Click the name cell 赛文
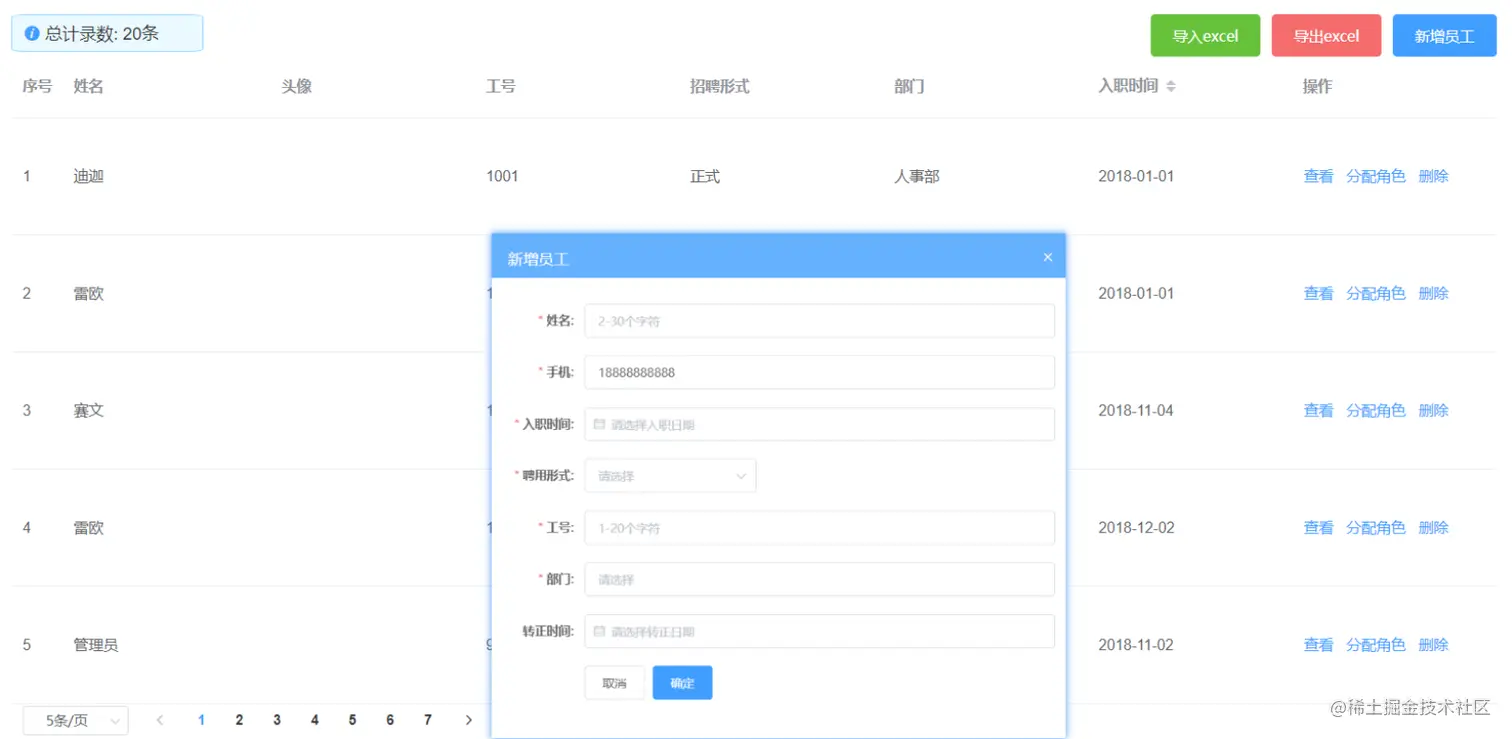 (89, 410)
